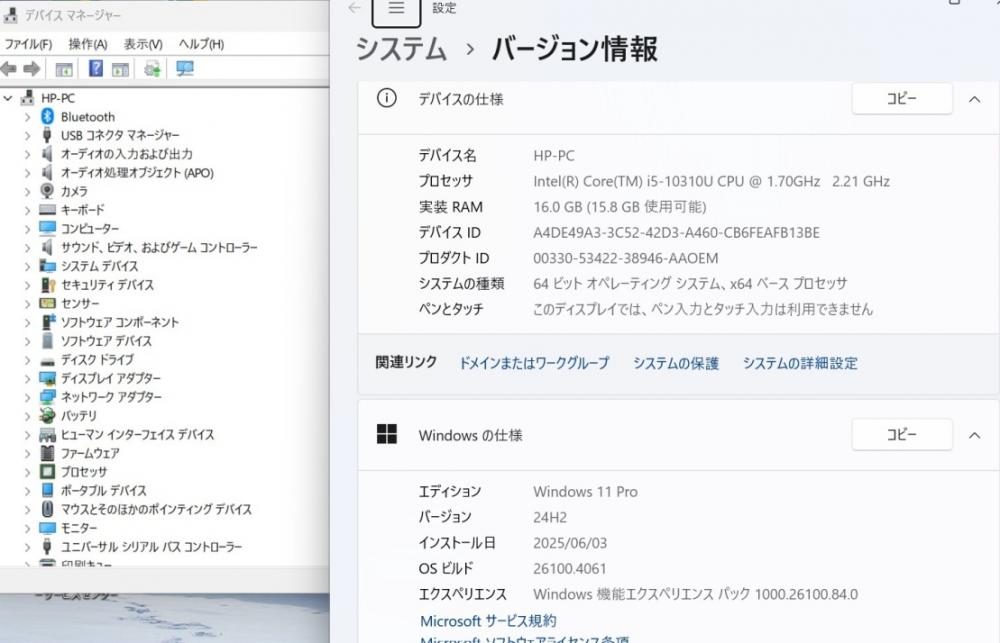Expand the ユニバーサル シリアル バス コントローラー node

pyautogui.click(x=27, y=546)
